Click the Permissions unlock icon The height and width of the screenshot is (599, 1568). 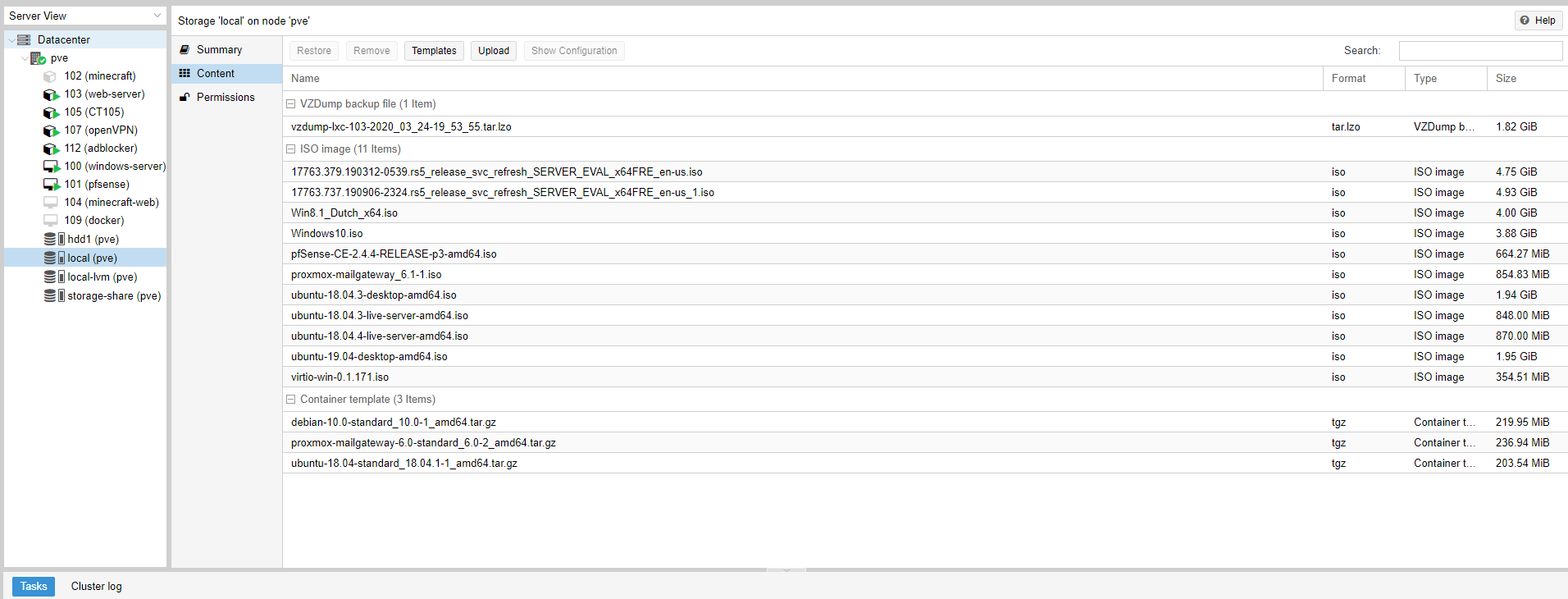coord(185,97)
